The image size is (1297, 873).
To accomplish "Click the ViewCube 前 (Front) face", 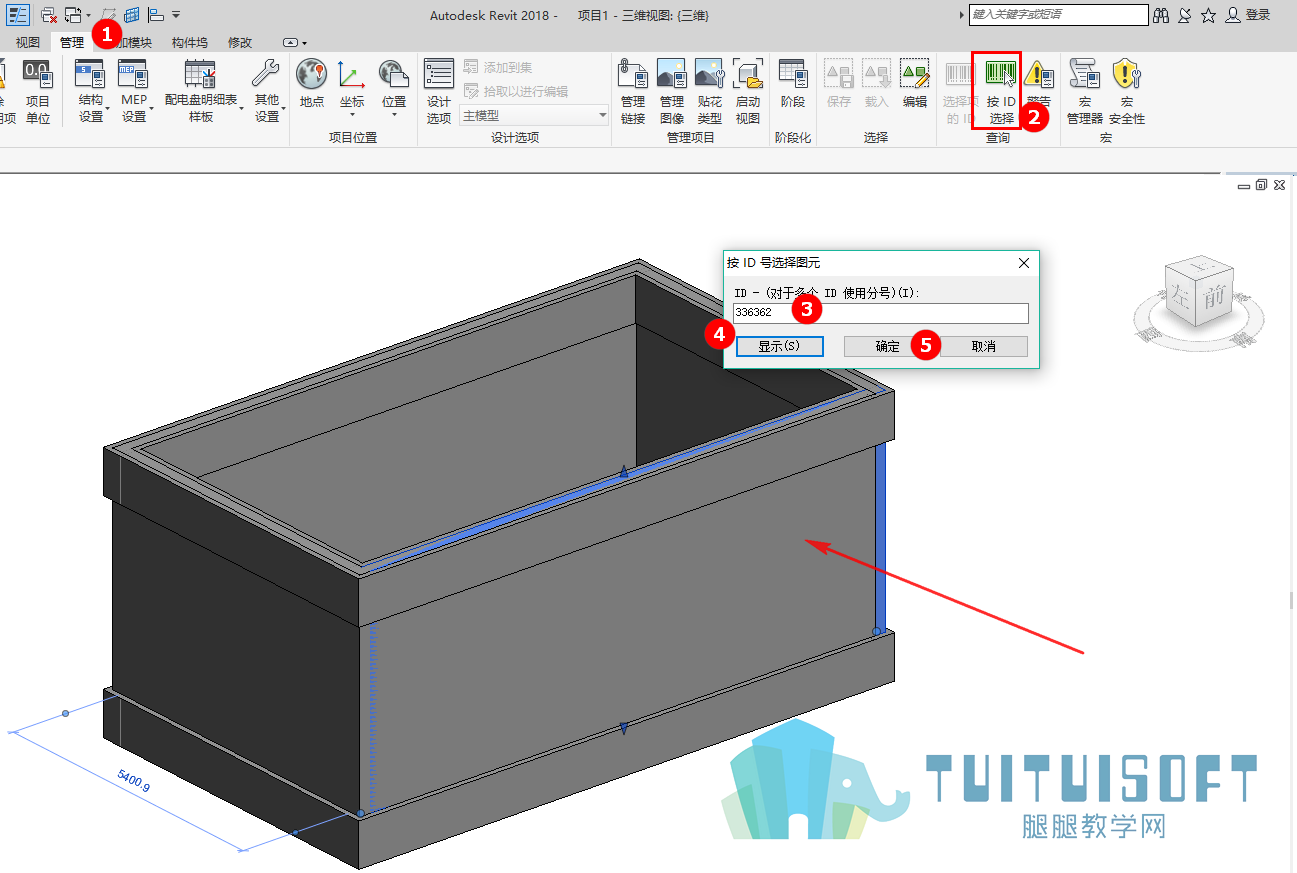I will [x=1213, y=297].
